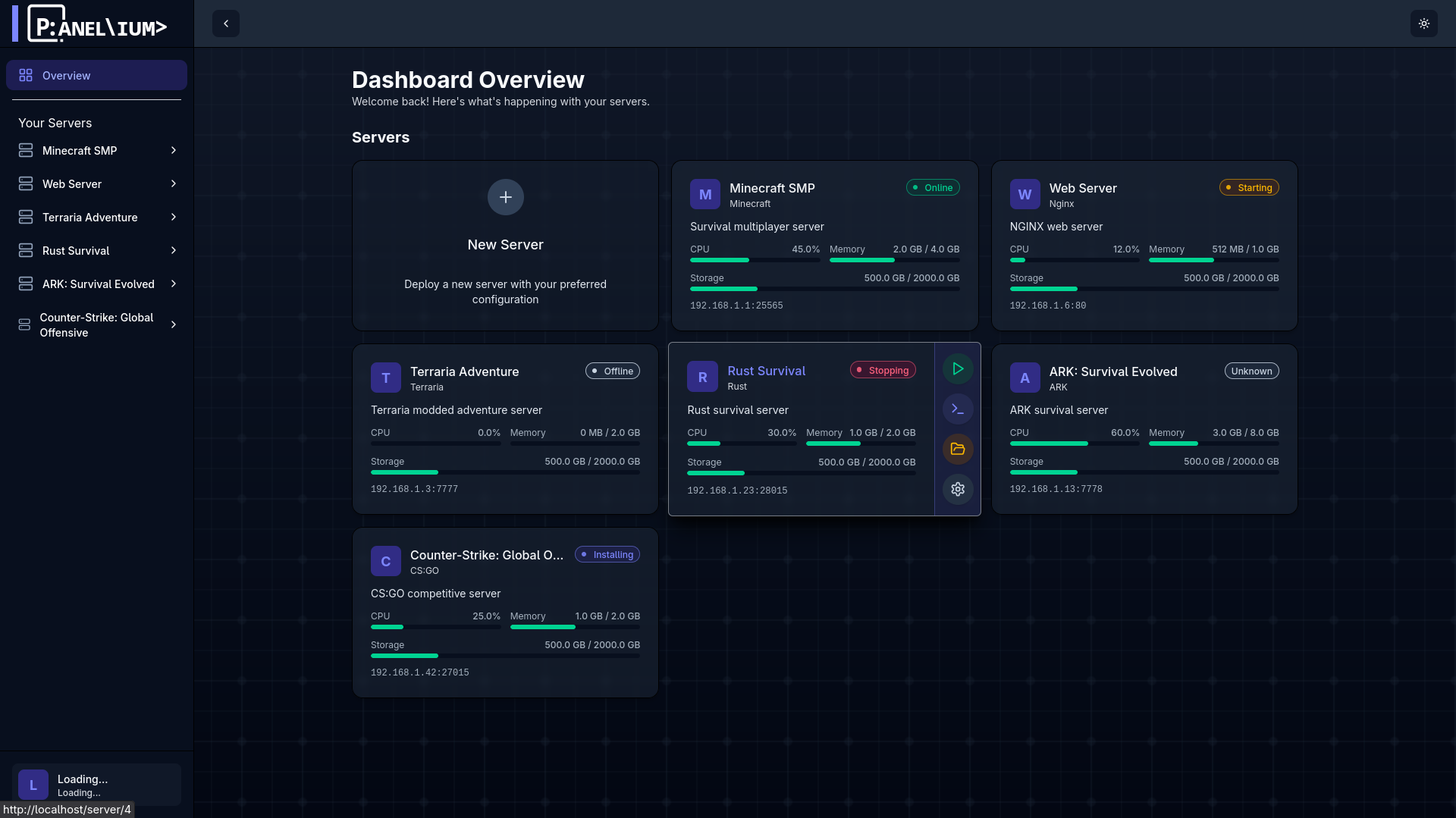Click the Minecraft SMP server icon in sidebar
1456x818 pixels.
(24, 150)
